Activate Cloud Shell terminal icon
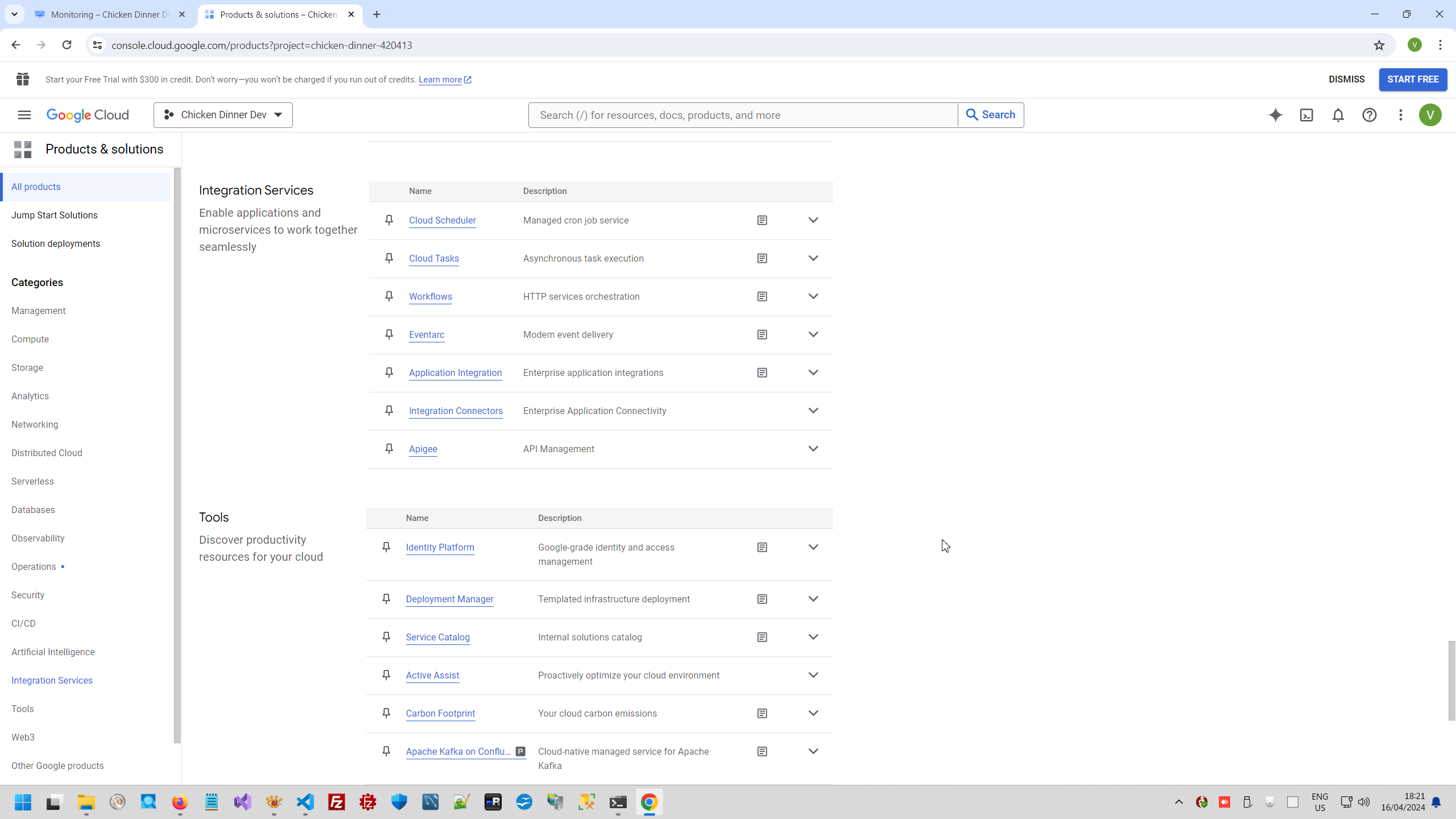This screenshot has height=819, width=1456. 1306,115
